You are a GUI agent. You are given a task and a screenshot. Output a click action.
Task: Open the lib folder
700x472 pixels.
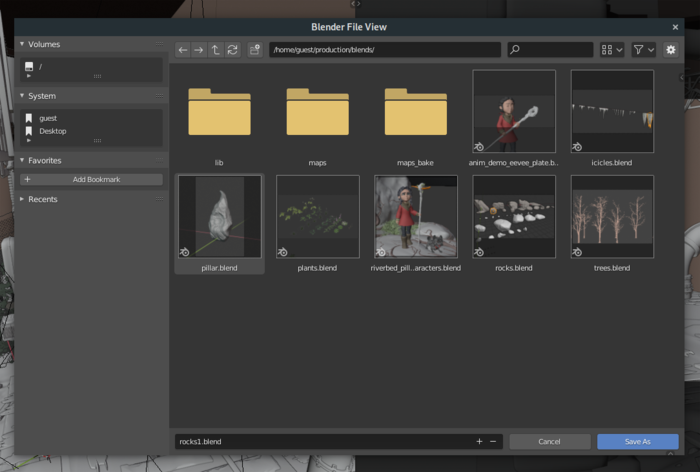pos(219,112)
